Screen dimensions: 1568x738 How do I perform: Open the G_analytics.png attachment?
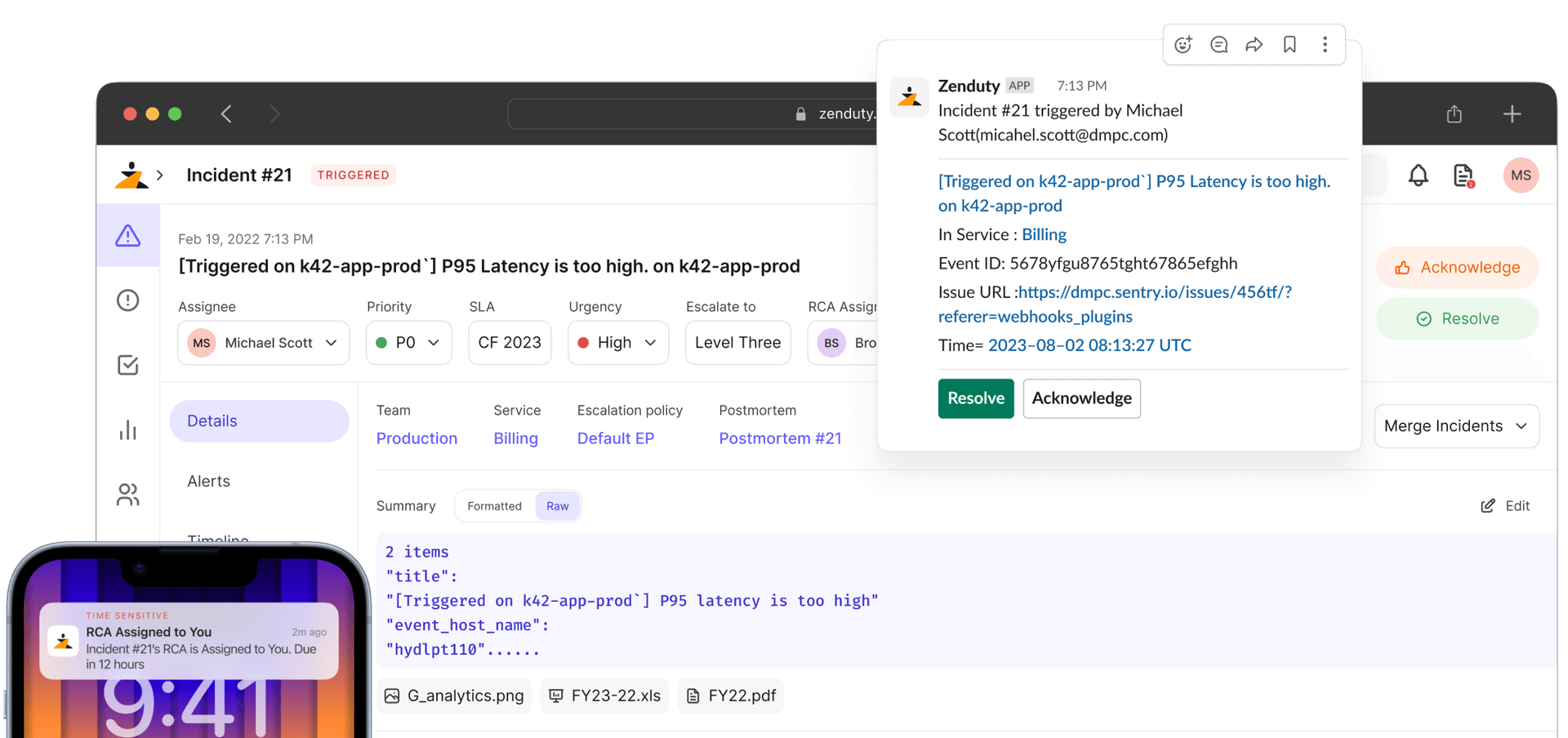pos(454,696)
